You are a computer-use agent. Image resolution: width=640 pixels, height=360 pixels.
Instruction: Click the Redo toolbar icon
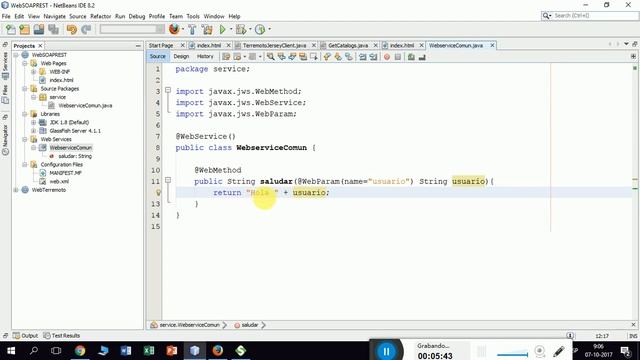tap(86, 29)
